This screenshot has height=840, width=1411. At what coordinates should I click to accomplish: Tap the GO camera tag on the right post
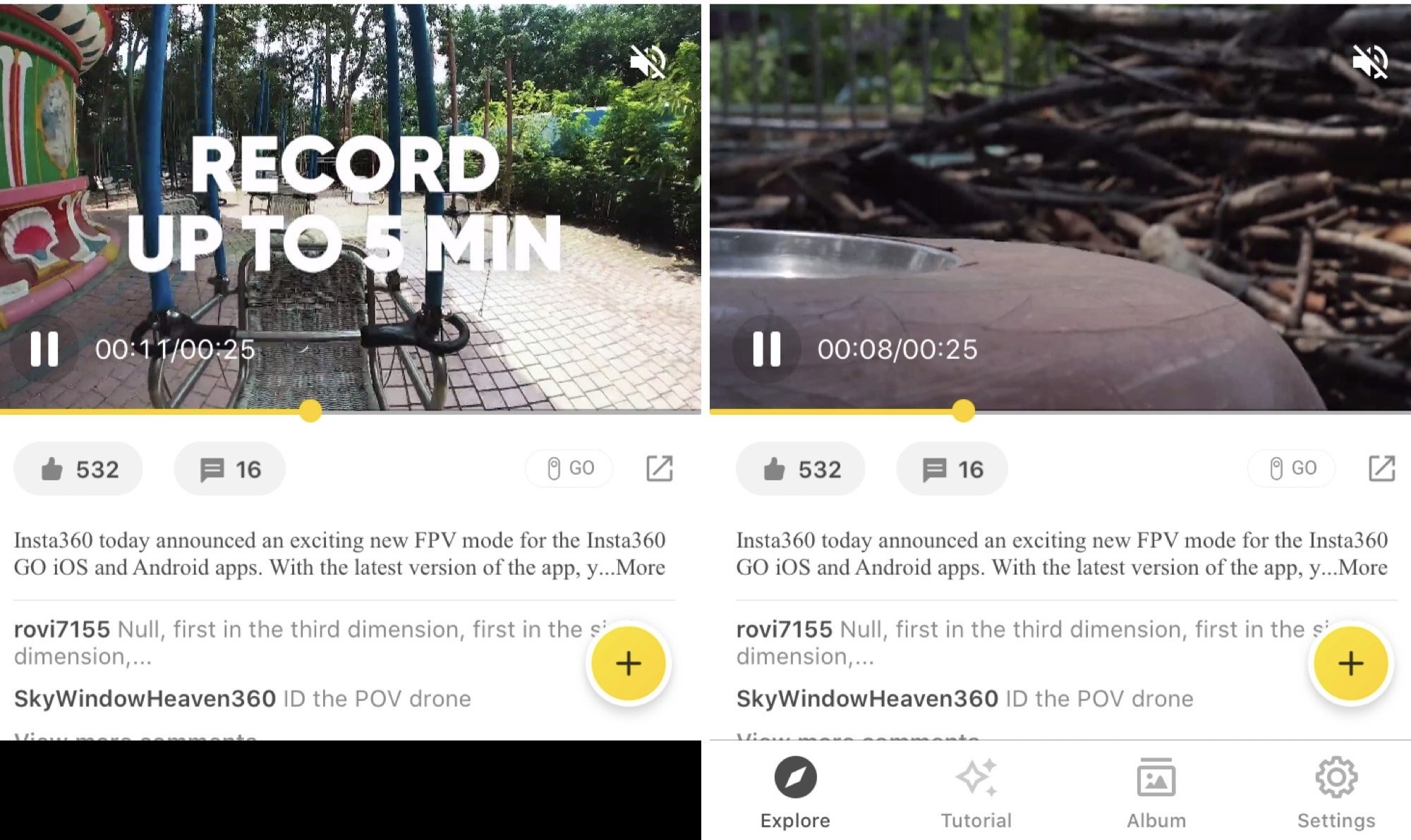tap(1292, 468)
